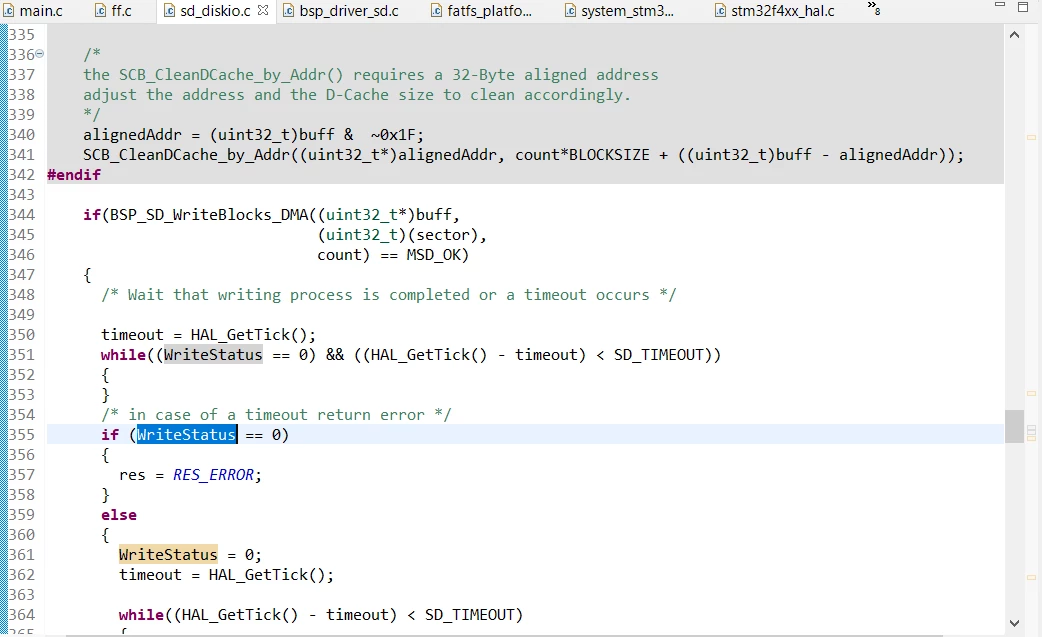This screenshot has width=1042, height=637.
Task: Click SD_TIMEOUT on line 351
Action: 658,355
